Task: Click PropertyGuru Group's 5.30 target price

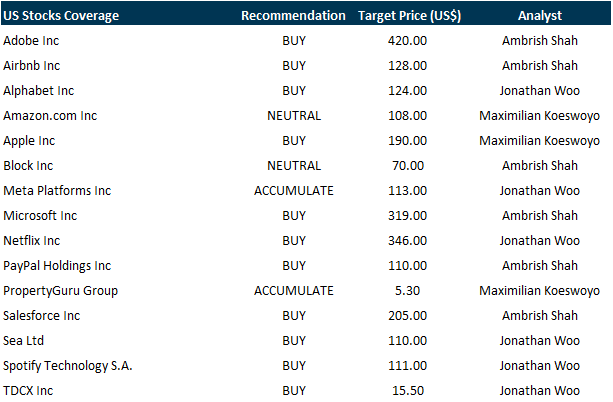Action: click(407, 291)
